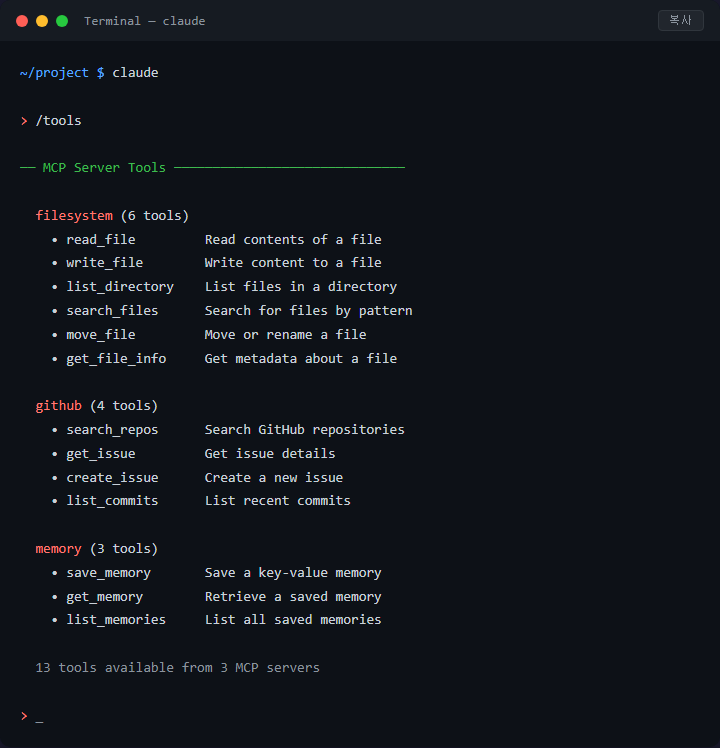Screen dimensions: 720x748
Task: Click the '(3 tools)' count
Action: coord(124,549)
